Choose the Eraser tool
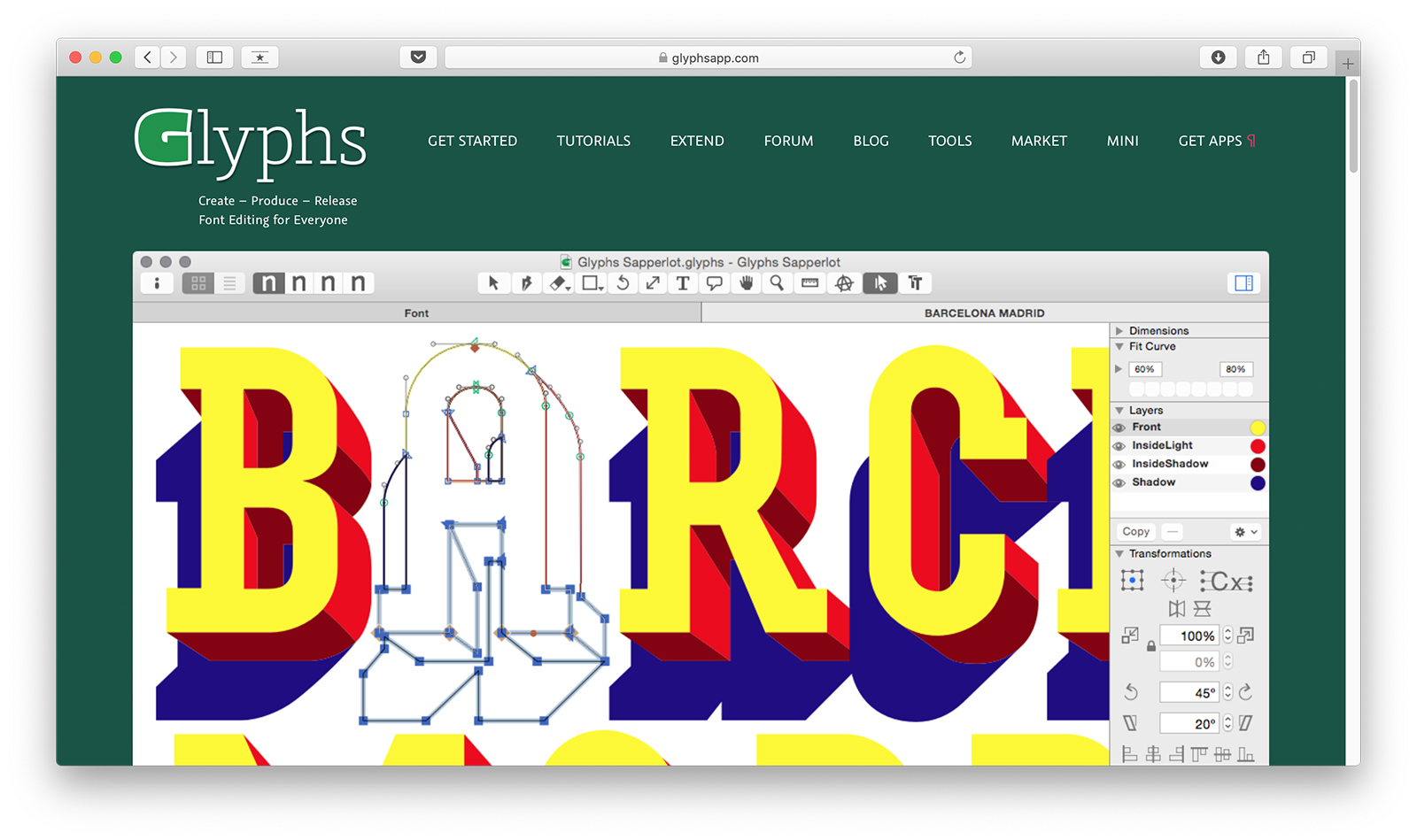This screenshot has width=1417, height=840. coord(559,283)
